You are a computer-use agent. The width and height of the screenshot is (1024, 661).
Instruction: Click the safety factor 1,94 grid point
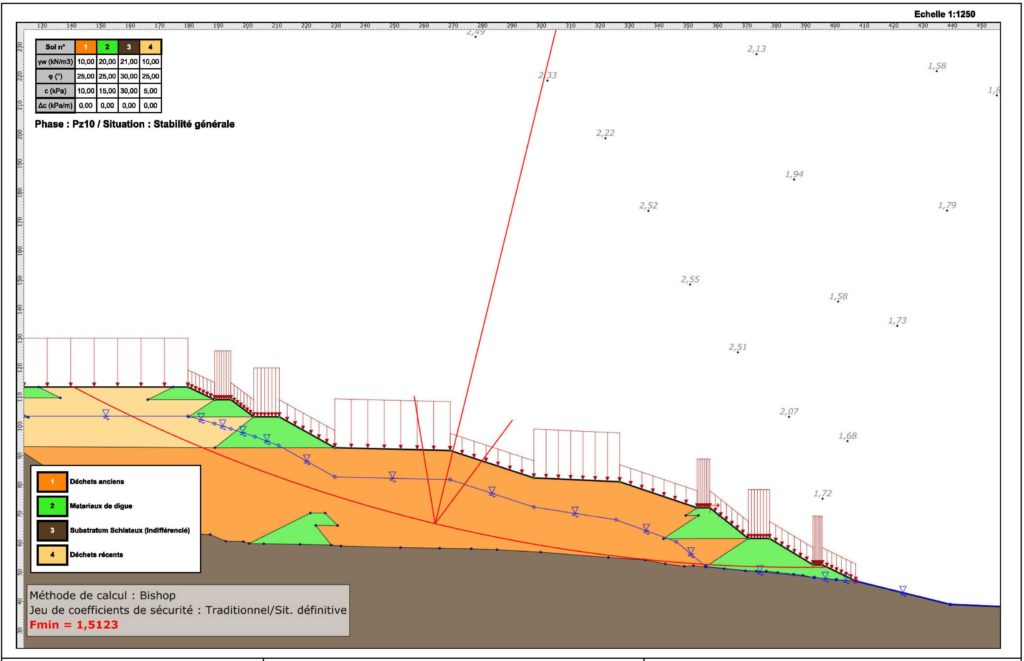tap(794, 175)
